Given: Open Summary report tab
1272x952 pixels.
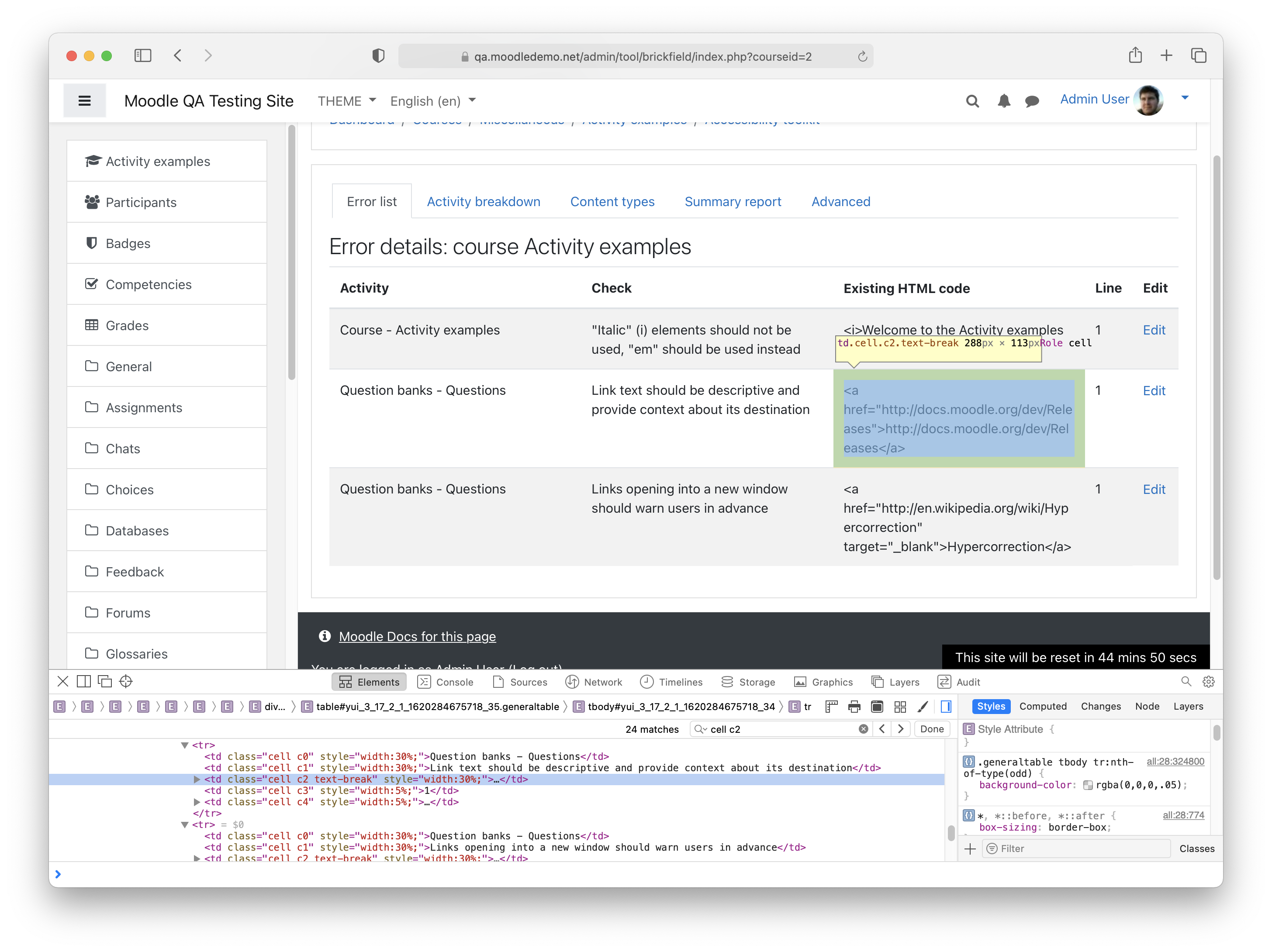Looking at the screenshot, I should click(x=733, y=202).
